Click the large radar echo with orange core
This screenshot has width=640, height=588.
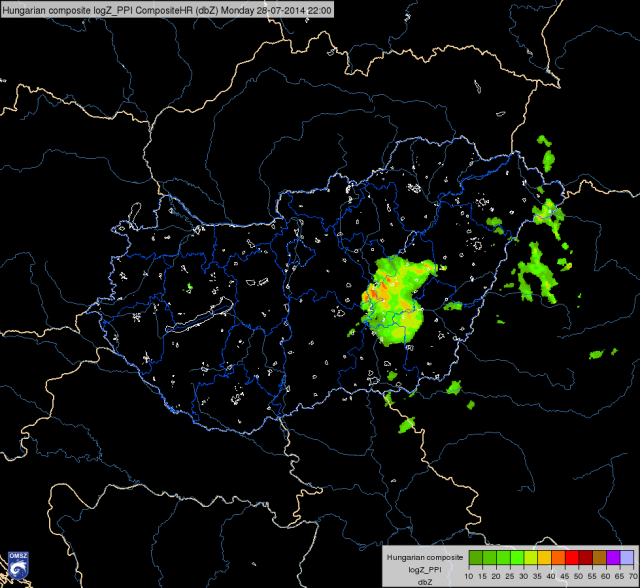395,300
